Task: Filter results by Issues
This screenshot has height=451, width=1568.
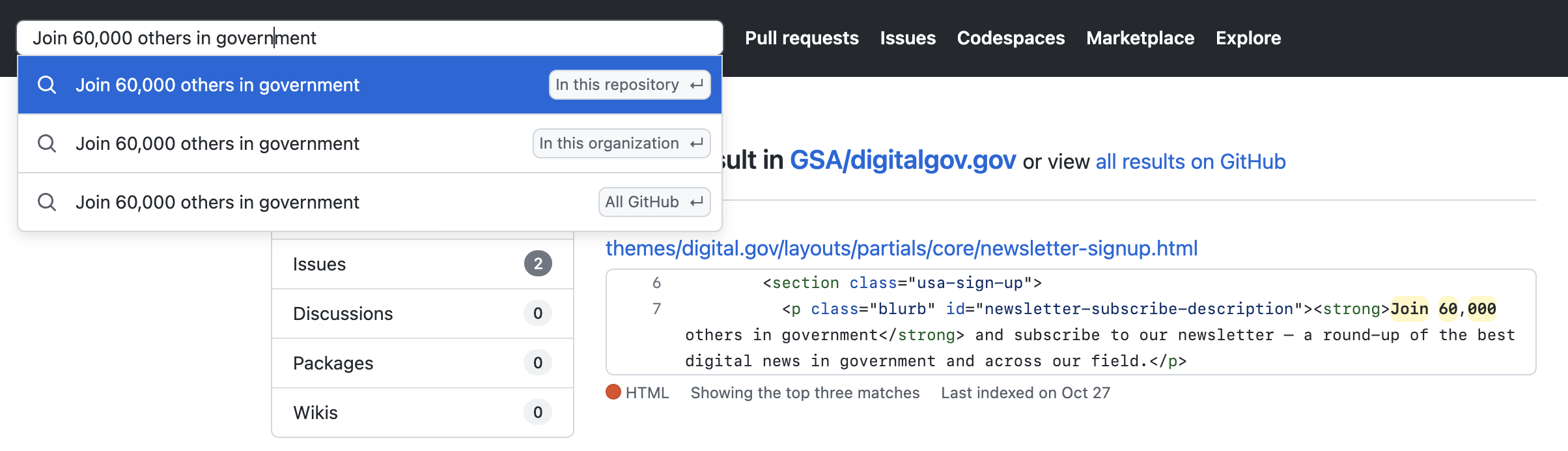Action: pos(423,264)
